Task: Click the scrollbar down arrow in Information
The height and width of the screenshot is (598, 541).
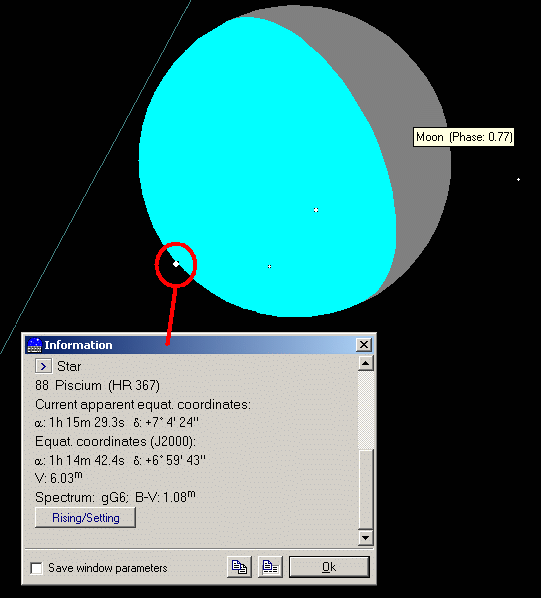Action: point(366,538)
